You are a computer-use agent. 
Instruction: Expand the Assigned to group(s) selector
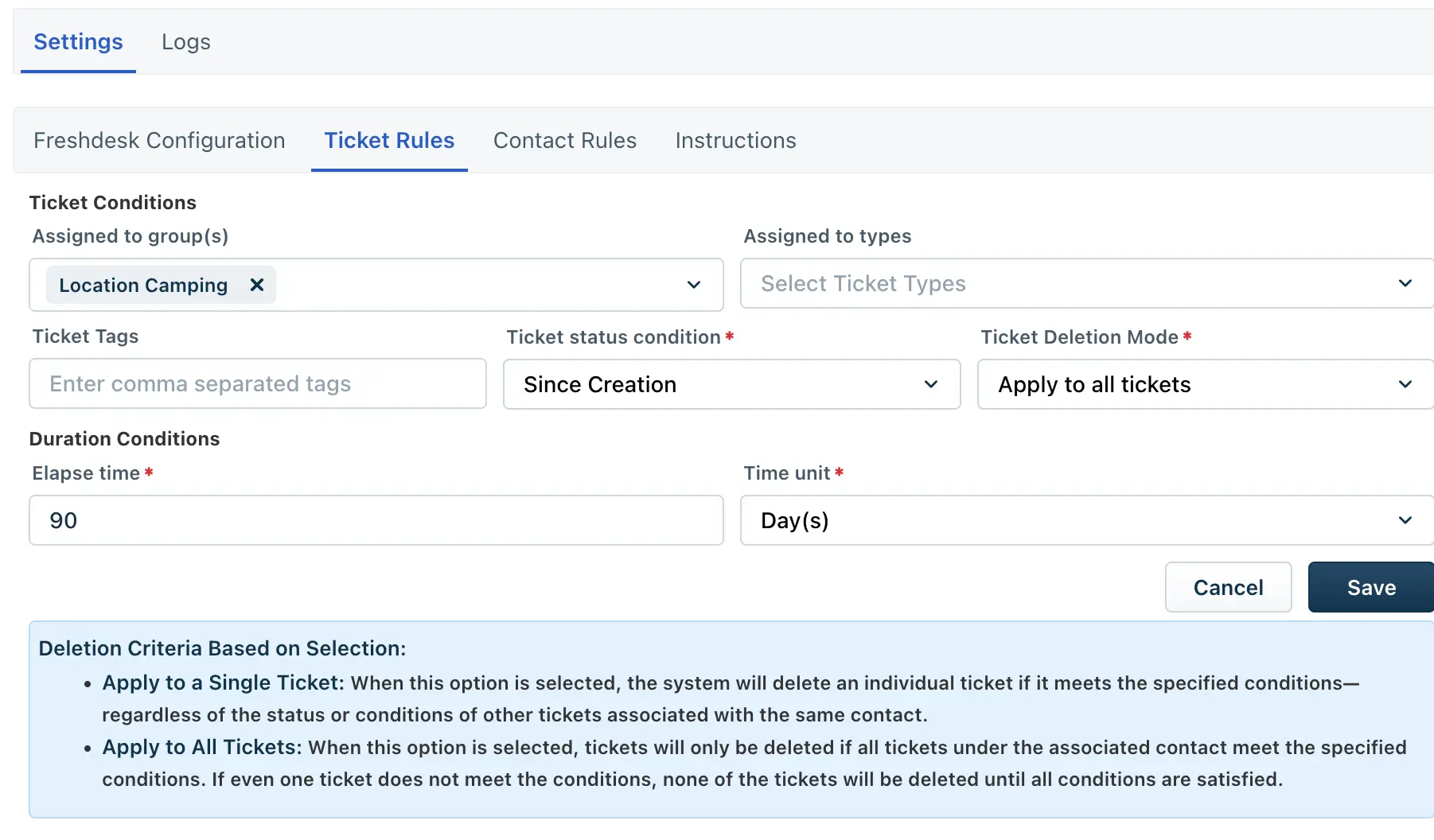pyautogui.click(x=477, y=285)
